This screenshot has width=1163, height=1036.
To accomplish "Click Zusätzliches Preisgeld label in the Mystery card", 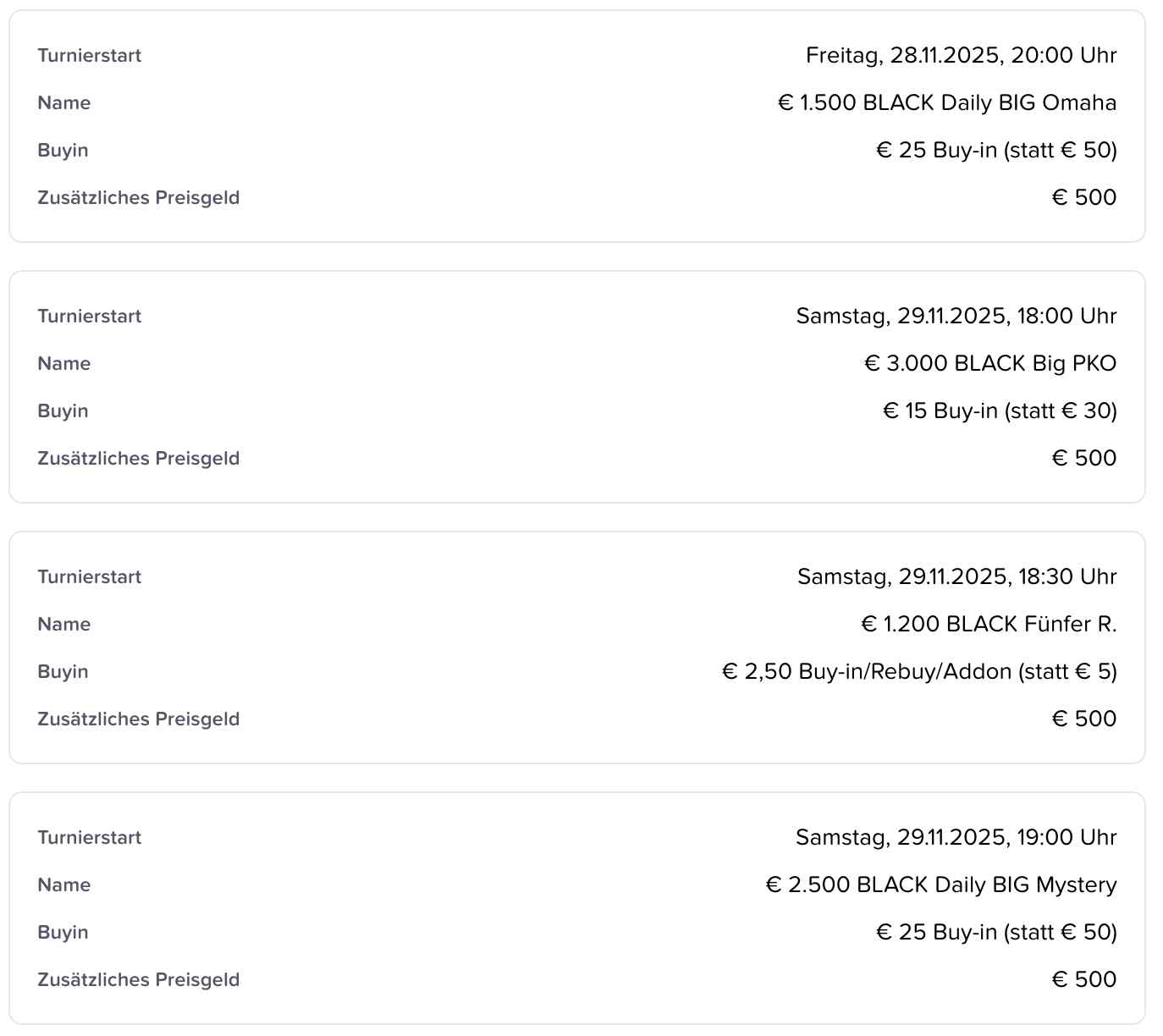I will click(x=139, y=980).
